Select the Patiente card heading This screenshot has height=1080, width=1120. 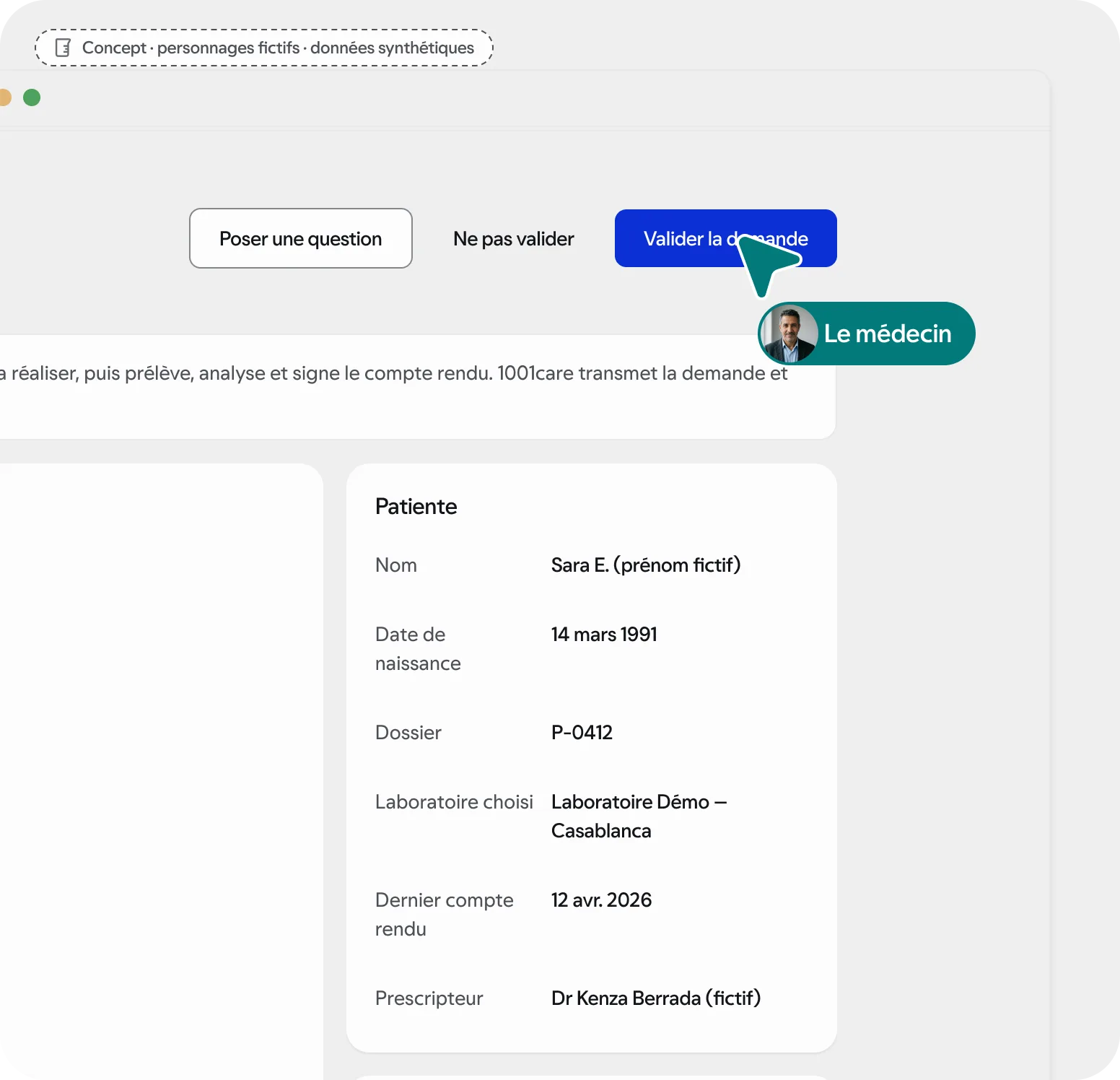coord(416,506)
